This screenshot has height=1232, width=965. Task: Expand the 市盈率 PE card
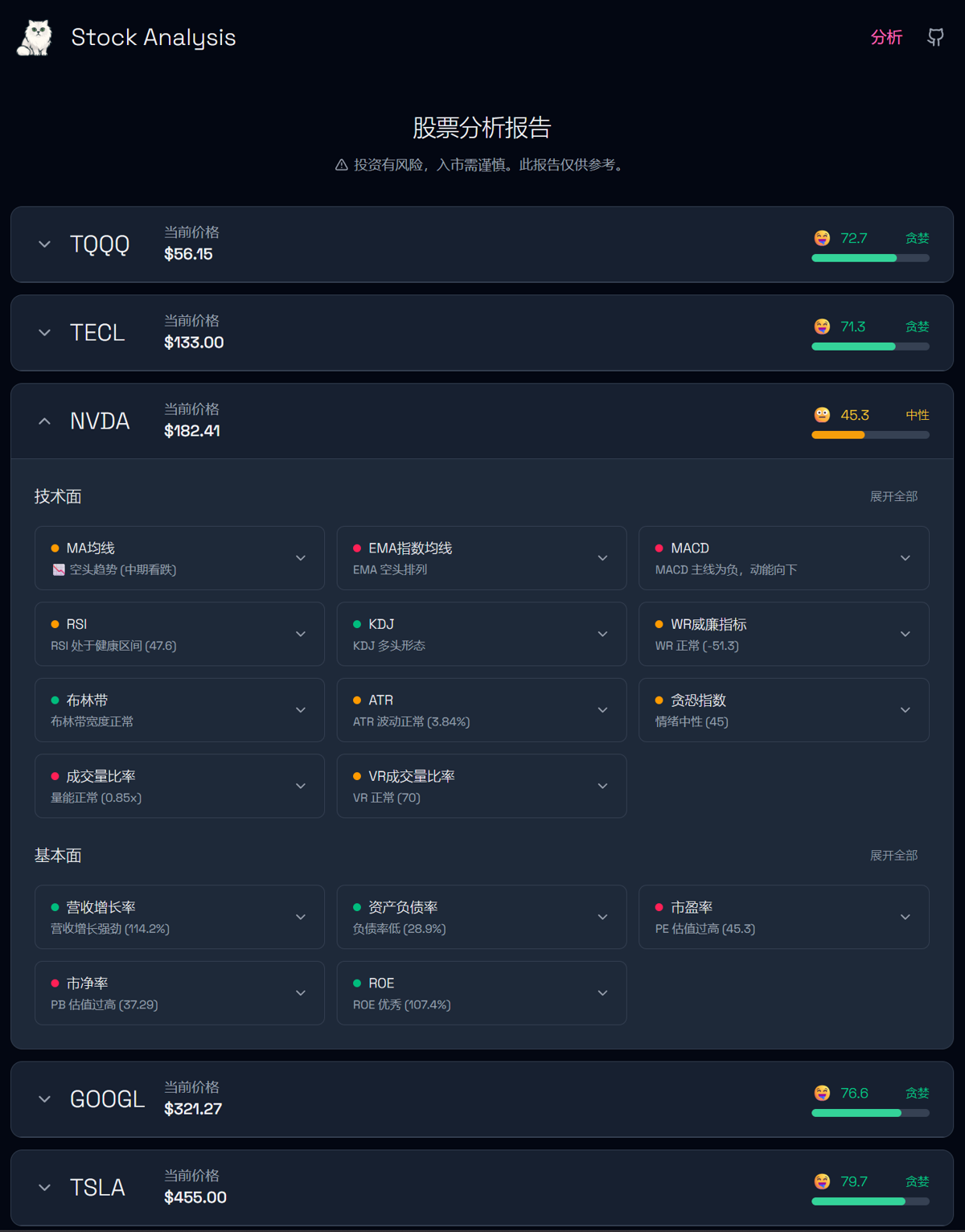[x=905, y=917]
